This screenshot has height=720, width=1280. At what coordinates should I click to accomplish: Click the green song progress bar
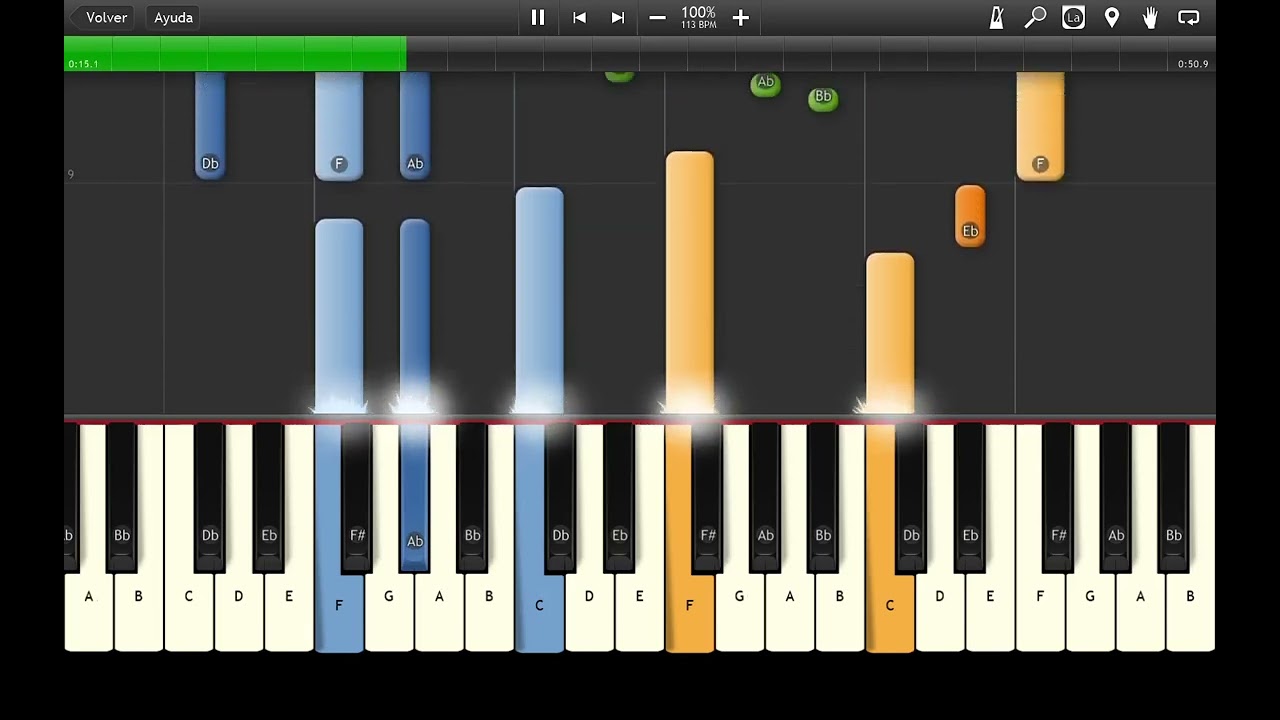235,54
